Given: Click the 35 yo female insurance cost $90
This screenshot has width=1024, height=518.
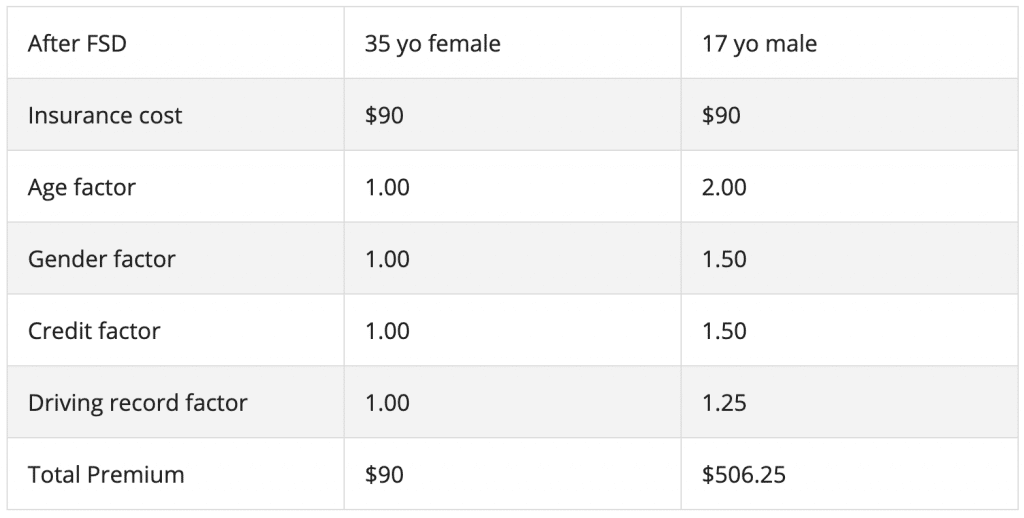Looking at the screenshot, I should click(x=385, y=116).
